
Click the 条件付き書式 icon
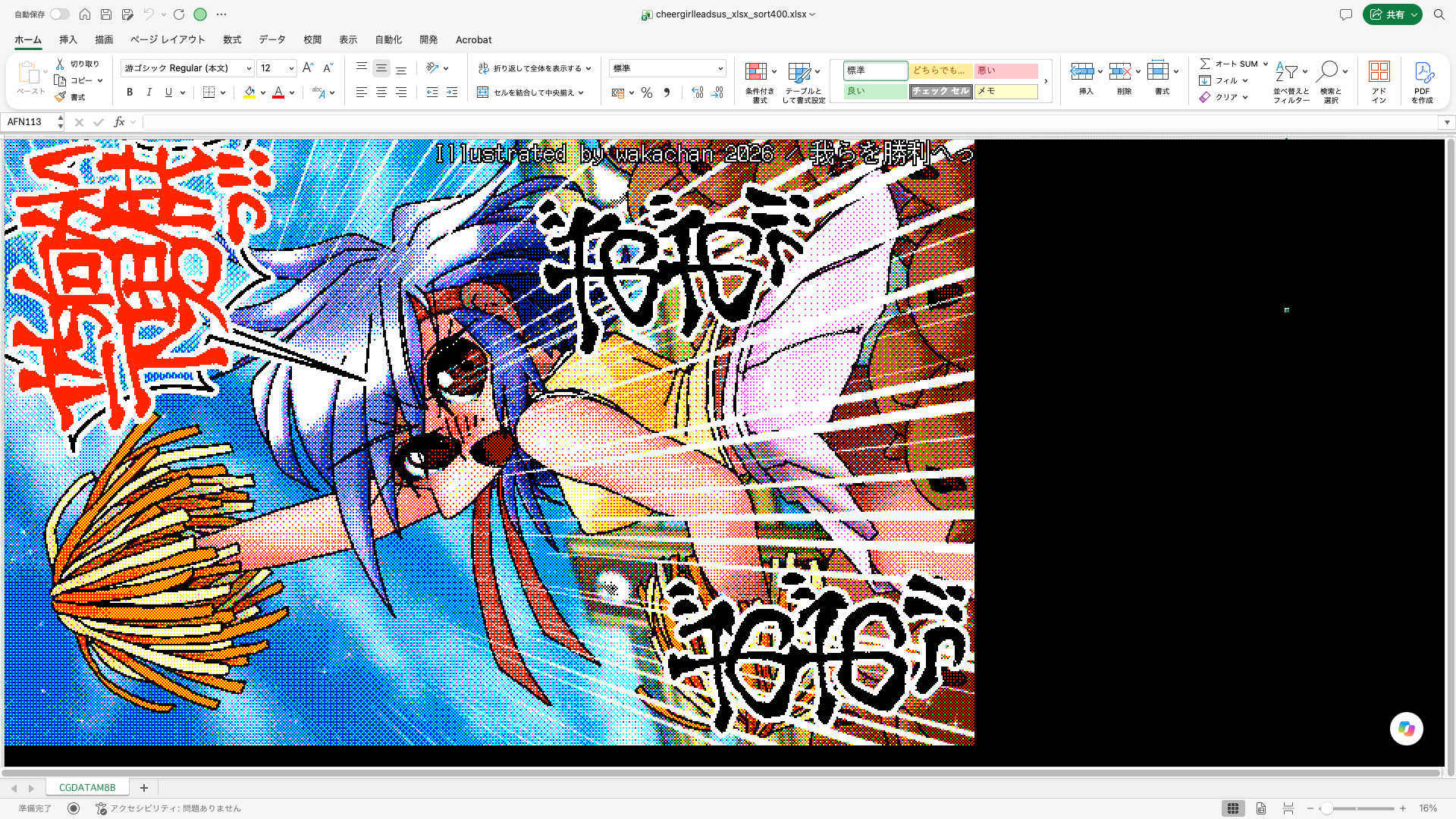756,71
